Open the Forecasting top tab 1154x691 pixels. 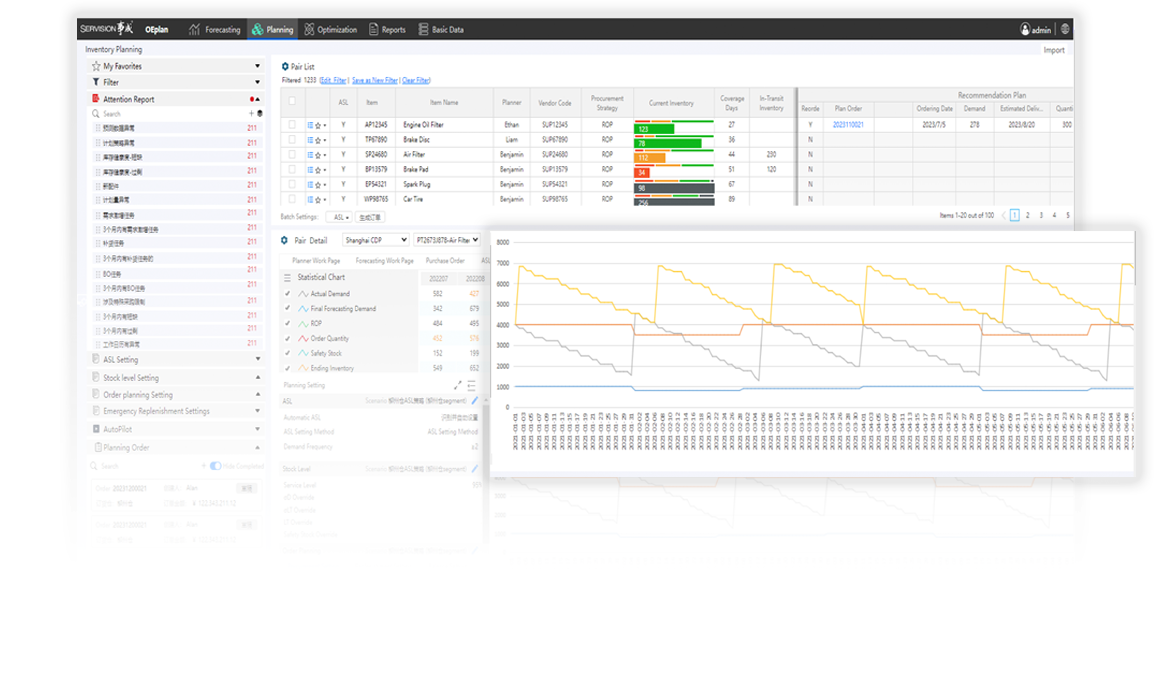tap(215, 29)
